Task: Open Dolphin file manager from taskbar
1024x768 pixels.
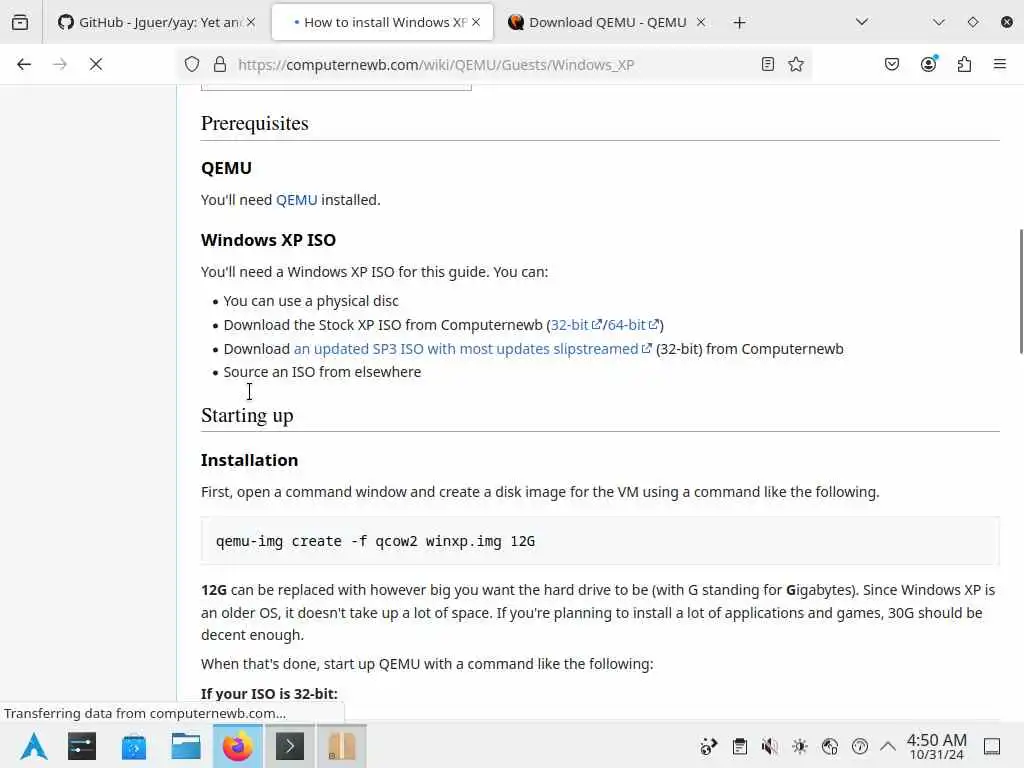Action: coord(186,746)
